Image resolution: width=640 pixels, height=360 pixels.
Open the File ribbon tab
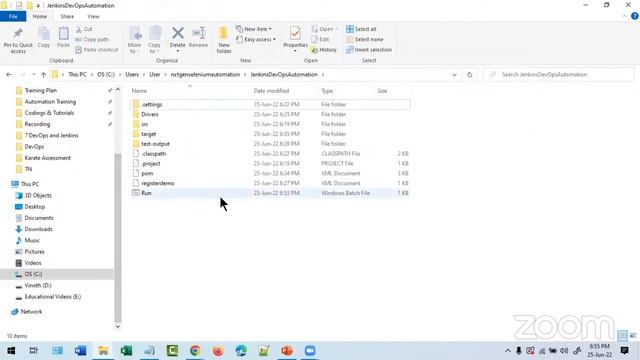point(13,16)
